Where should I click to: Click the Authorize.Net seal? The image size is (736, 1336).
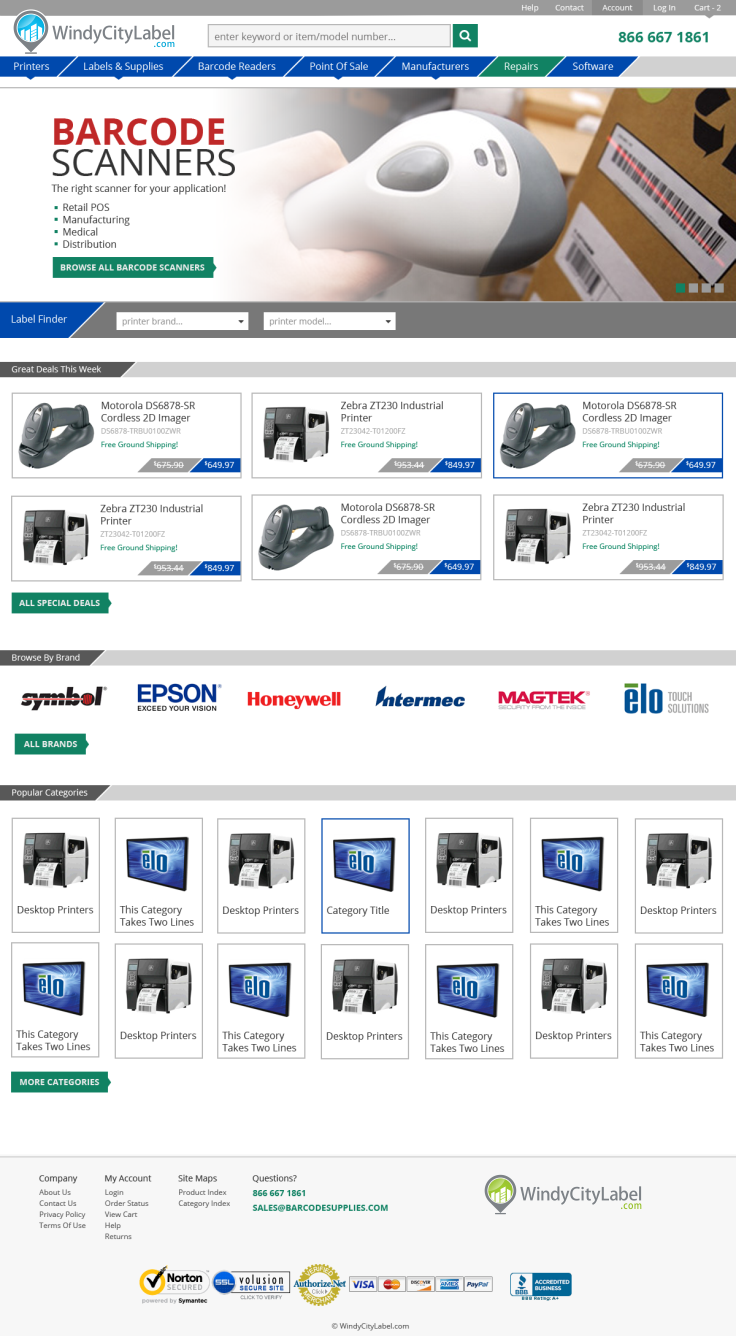click(x=319, y=1285)
